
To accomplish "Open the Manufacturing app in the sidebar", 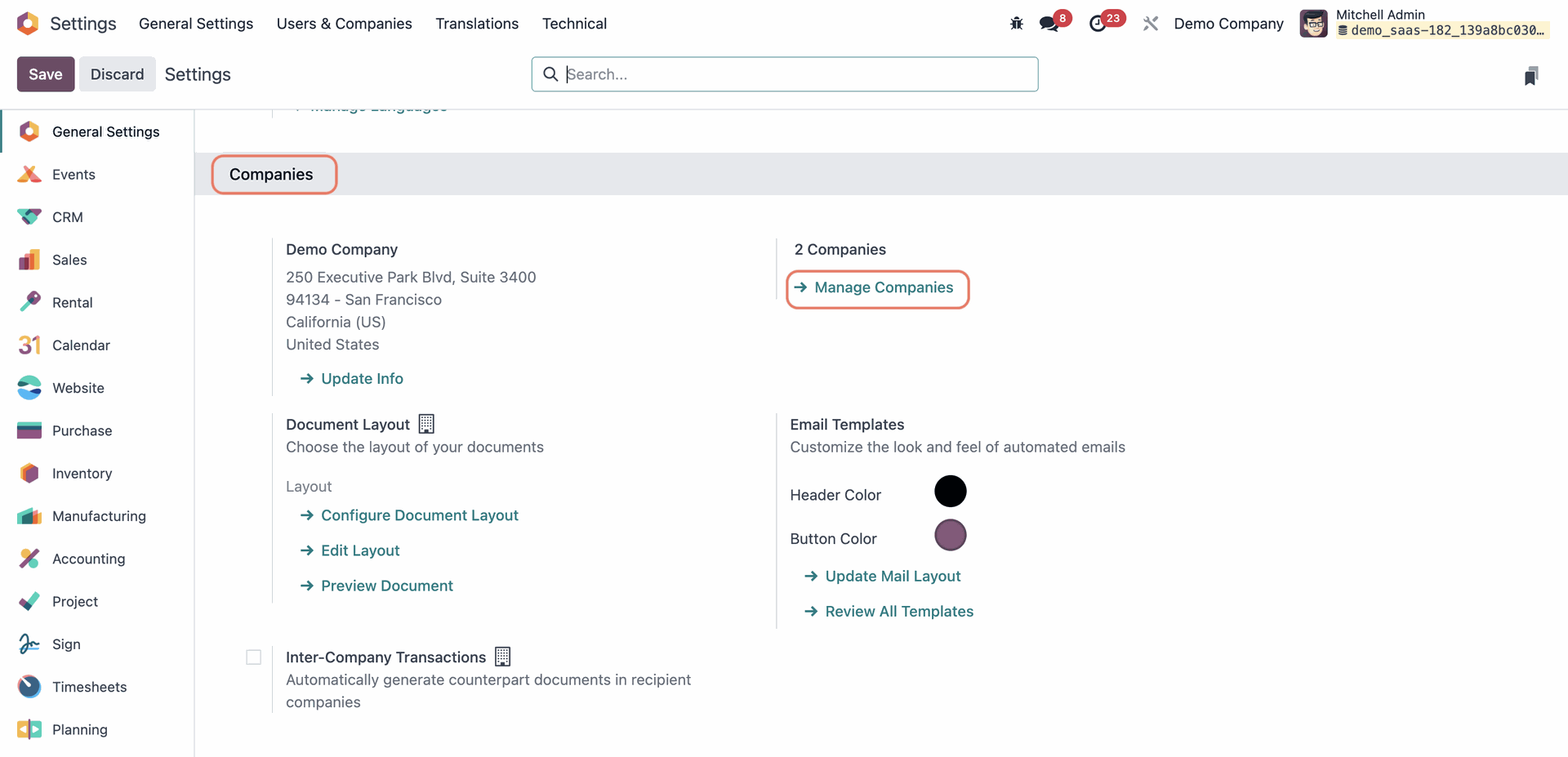I will 99,516.
